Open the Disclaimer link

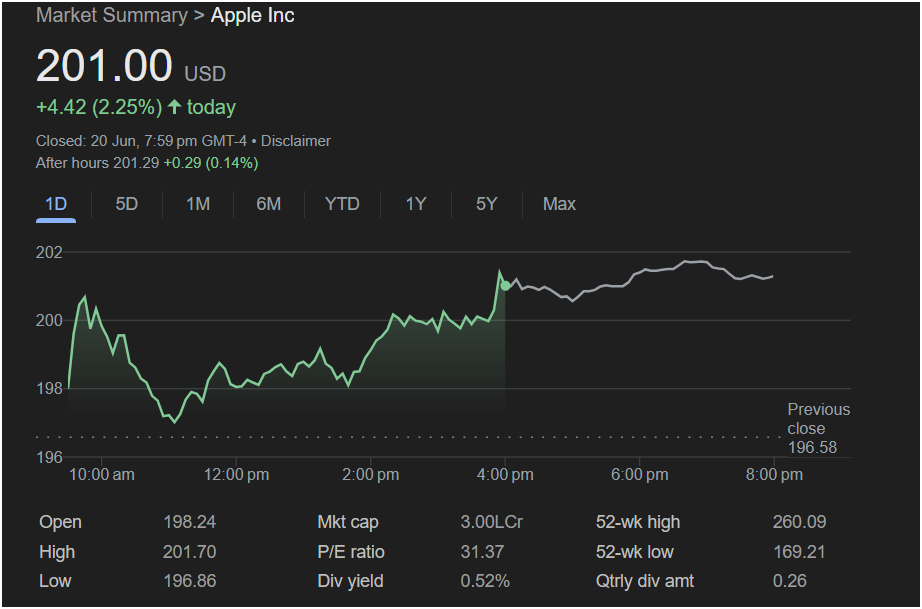(296, 141)
